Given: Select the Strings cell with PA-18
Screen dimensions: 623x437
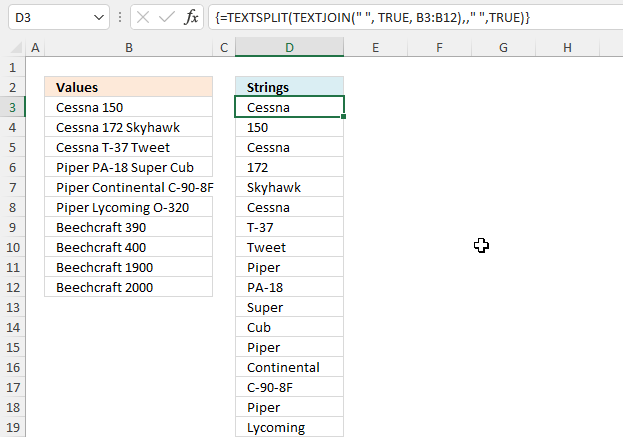Looking at the screenshot, I should tap(289, 287).
